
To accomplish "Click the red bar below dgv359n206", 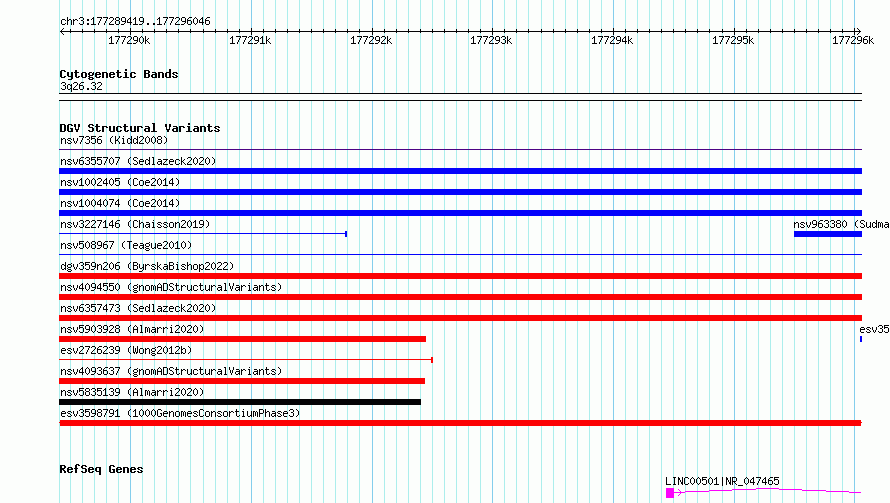I will click(460, 276).
